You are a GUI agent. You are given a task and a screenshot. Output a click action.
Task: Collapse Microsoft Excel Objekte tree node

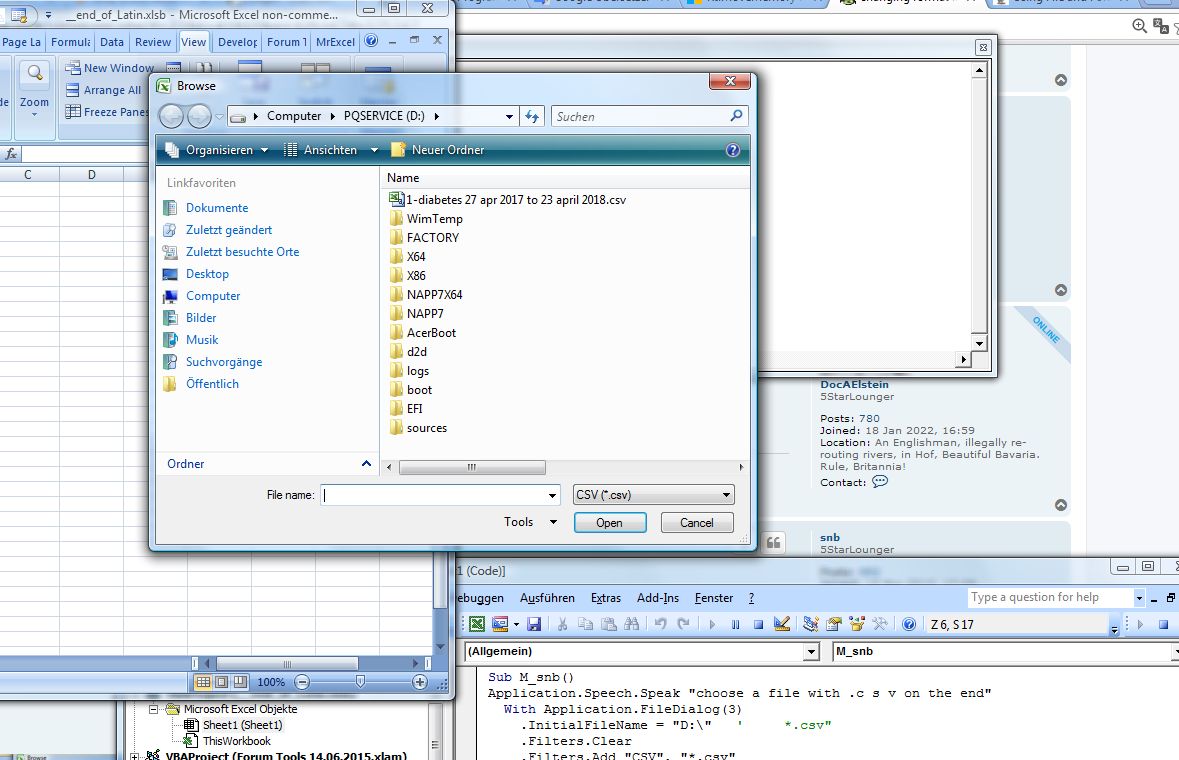pyautogui.click(x=153, y=709)
